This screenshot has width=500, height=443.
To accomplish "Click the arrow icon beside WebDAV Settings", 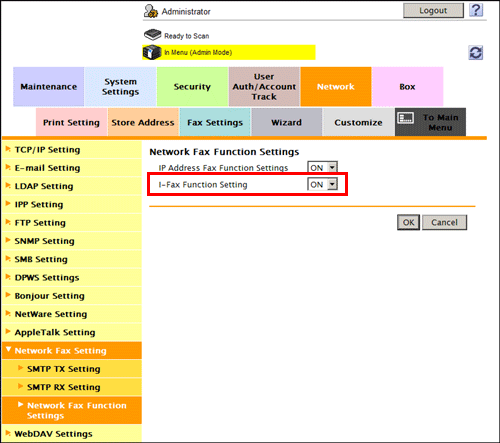I will tap(8, 433).
